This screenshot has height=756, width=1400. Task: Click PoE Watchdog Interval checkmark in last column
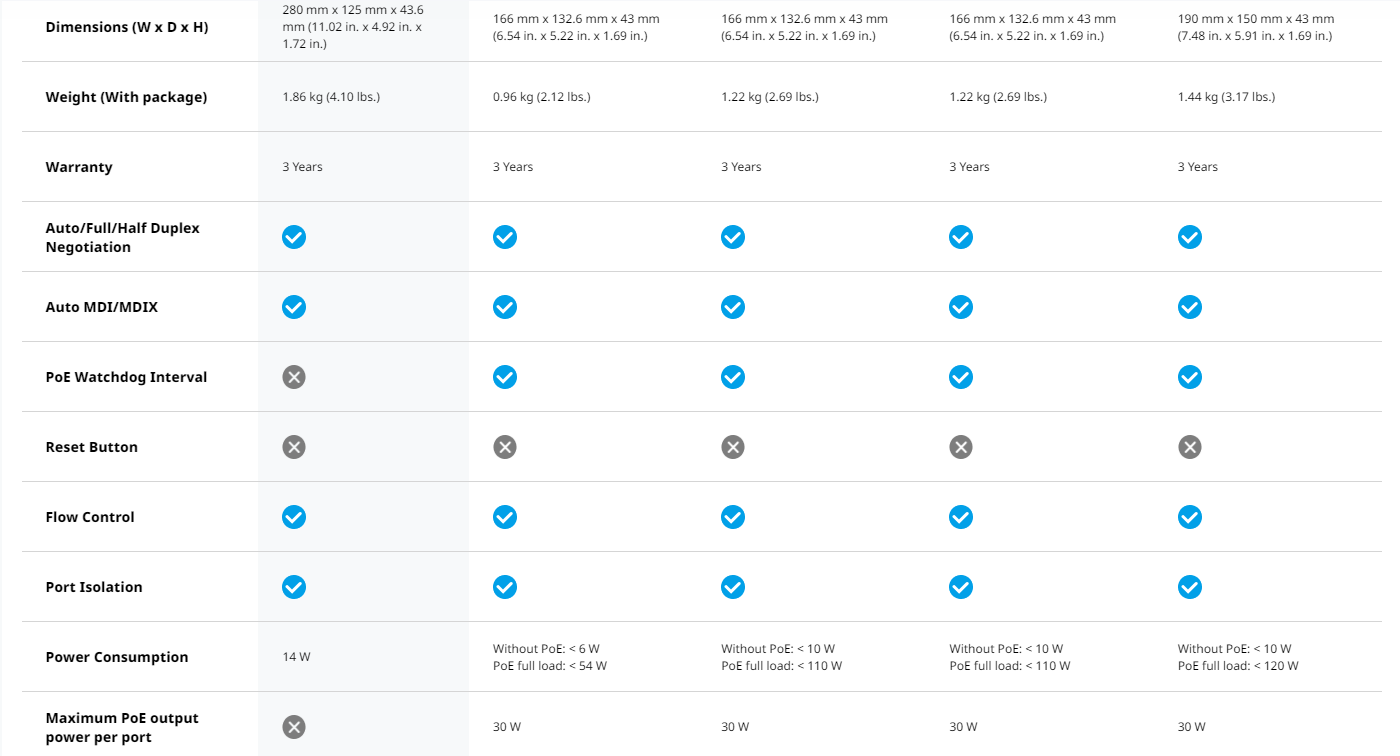(x=1189, y=377)
